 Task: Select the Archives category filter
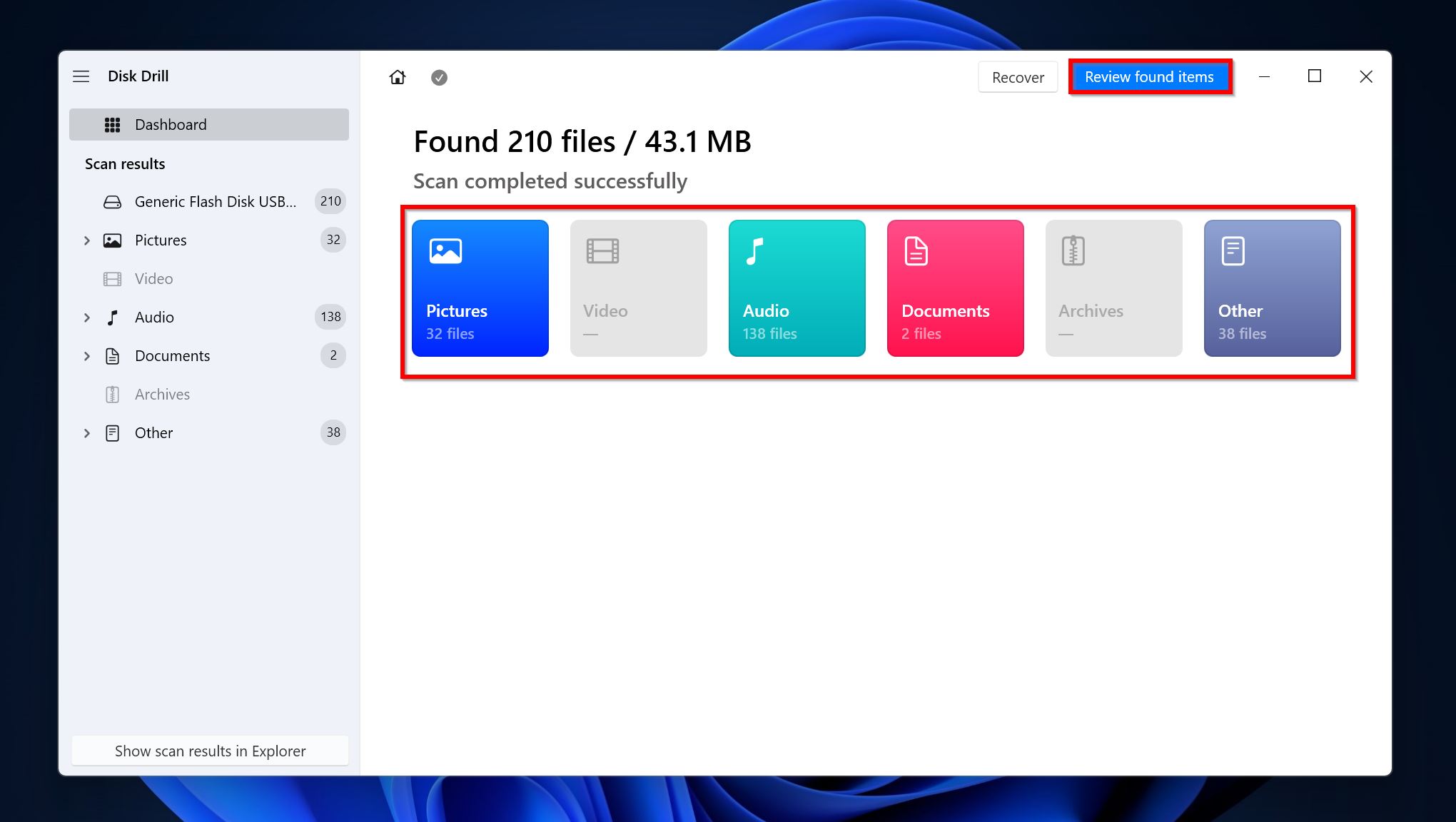[1113, 288]
